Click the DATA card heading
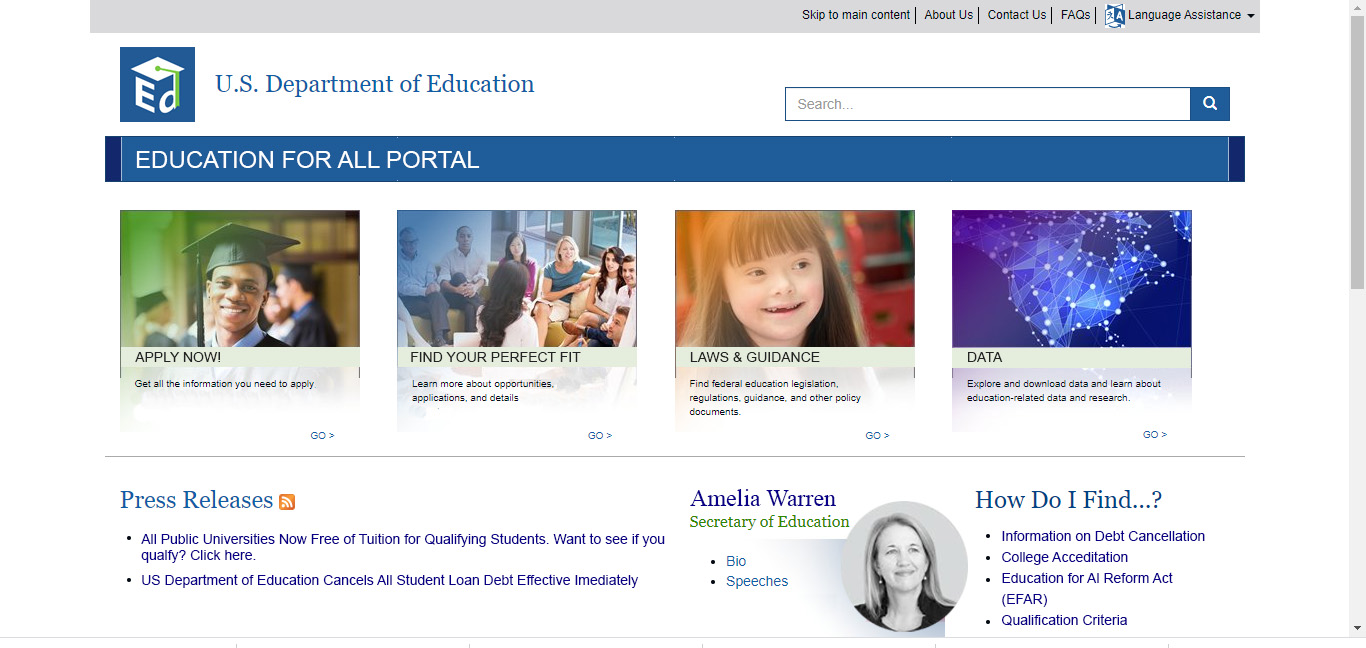 click(x=984, y=357)
